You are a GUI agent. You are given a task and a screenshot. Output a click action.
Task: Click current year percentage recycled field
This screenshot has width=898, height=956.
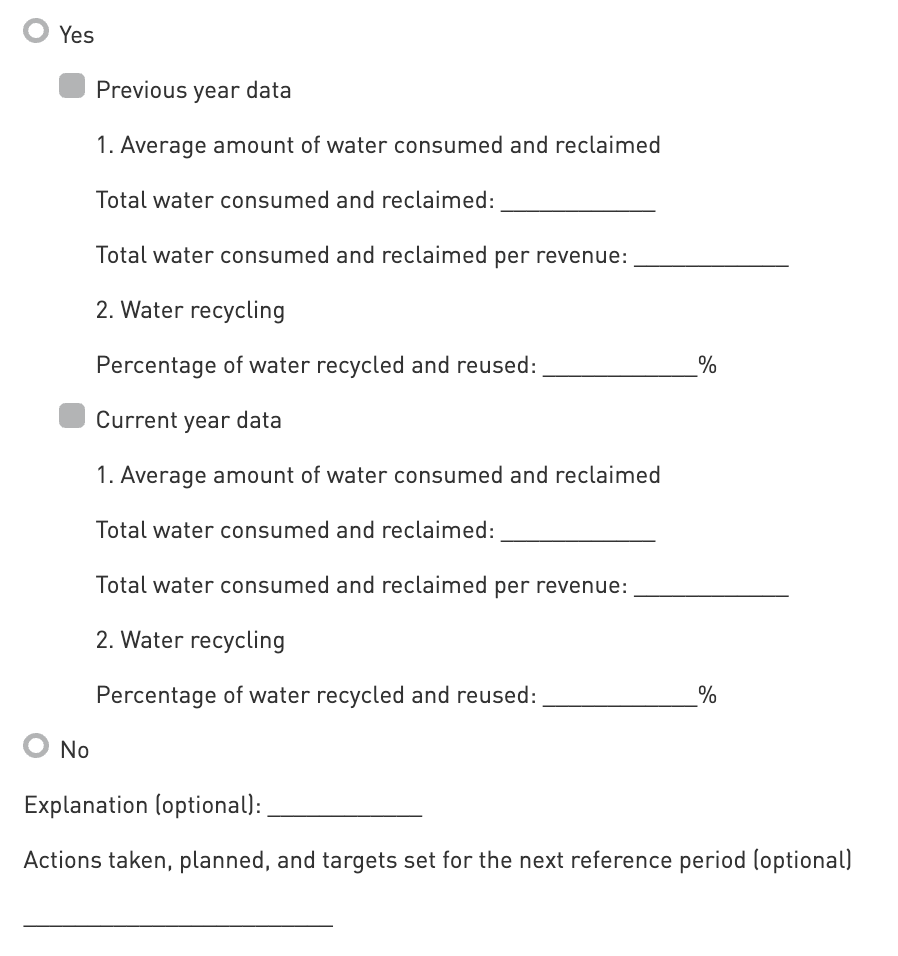click(619, 696)
